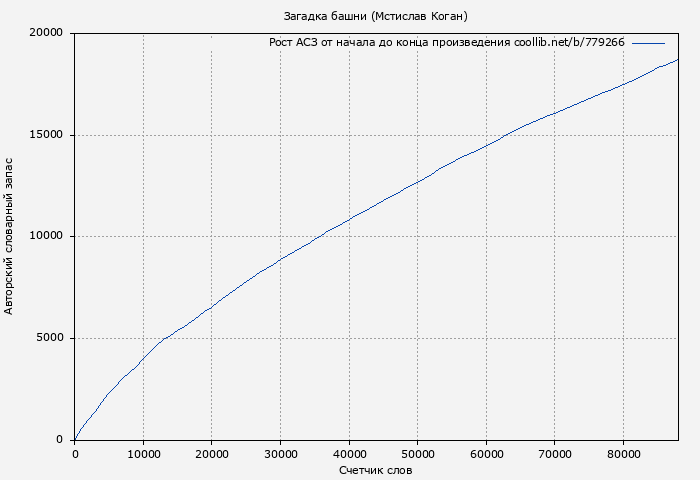Click the 10000 tick label on the vertical axis
The width and height of the screenshot is (700, 480).
(x=46, y=237)
